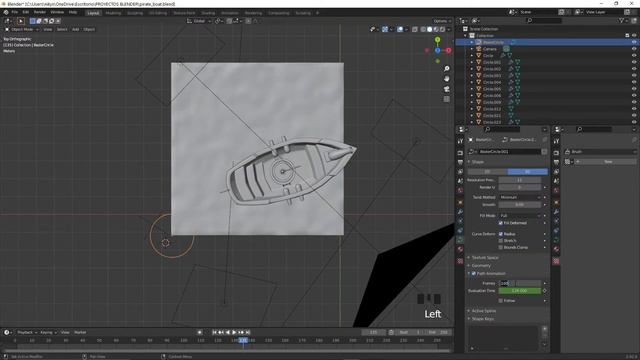This screenshot has height=360, width=640.
Task: Open the Edit menu
Action: pos(26,12)
